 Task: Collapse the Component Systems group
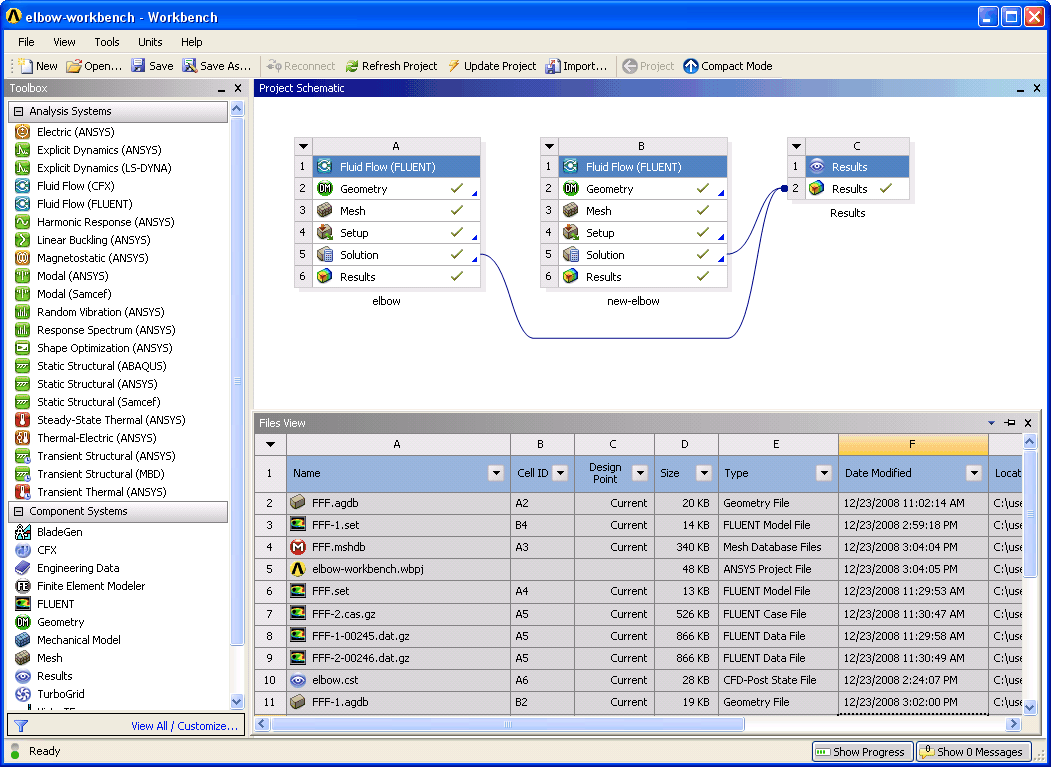click(x=19, y=511)
